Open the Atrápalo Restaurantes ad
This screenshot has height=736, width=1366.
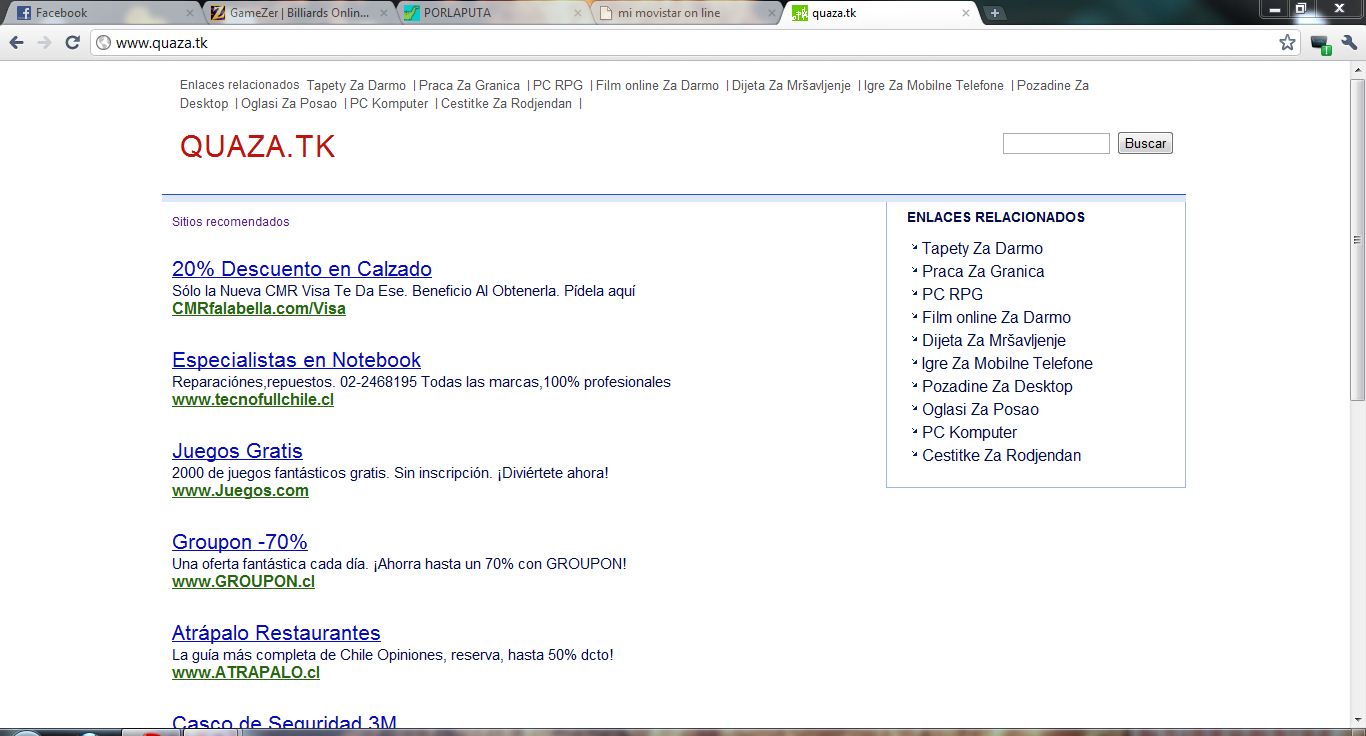click(276, 633)
